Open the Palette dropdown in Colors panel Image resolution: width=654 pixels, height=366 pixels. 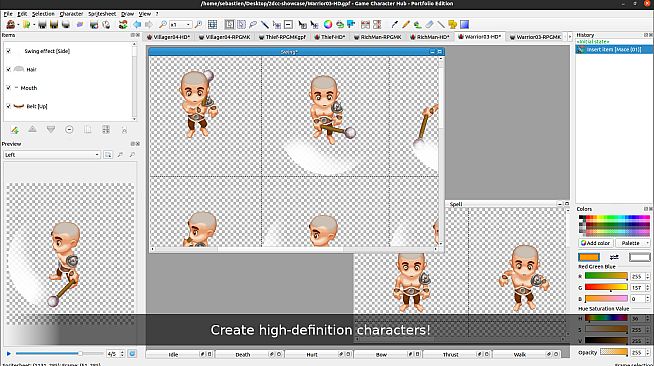pyautogui.click(x=633, y=243)
